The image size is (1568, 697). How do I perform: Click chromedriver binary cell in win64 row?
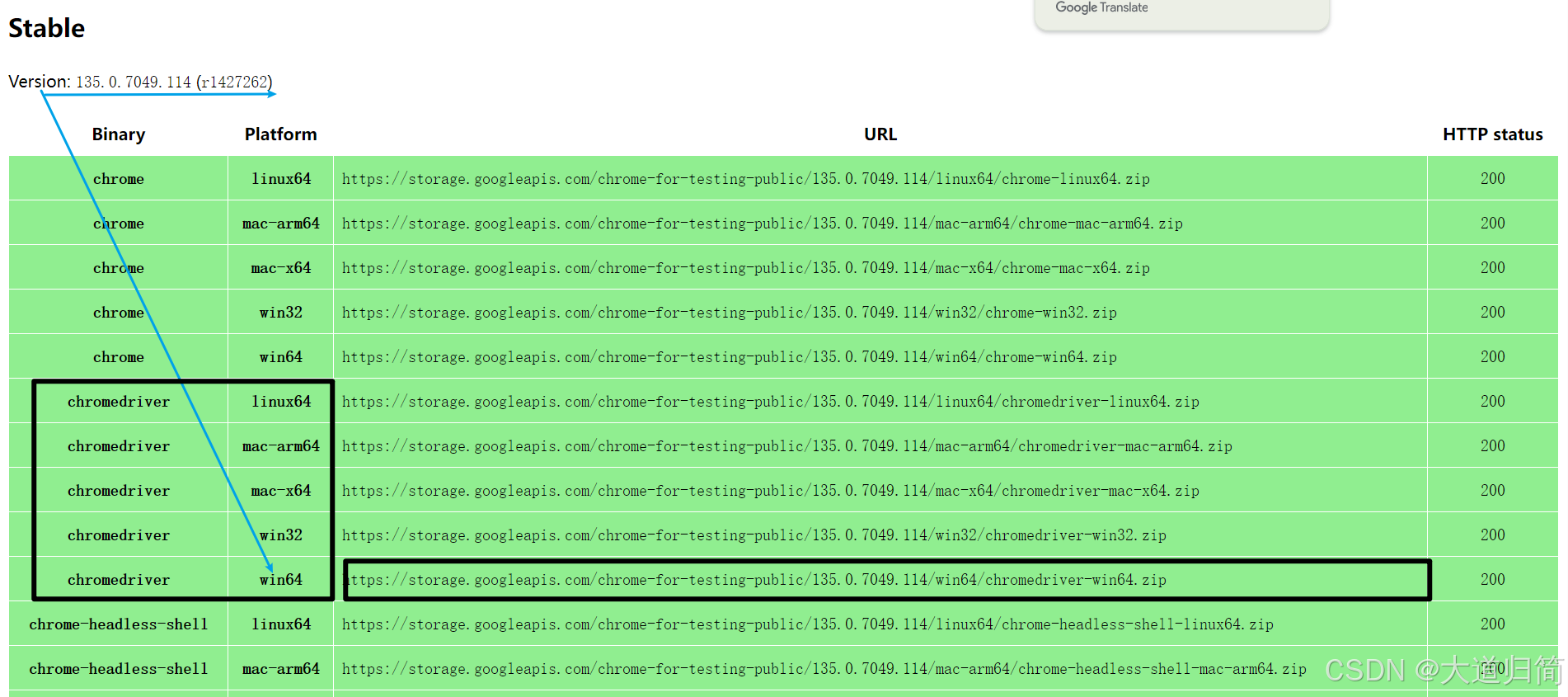(x=119, y=580)
